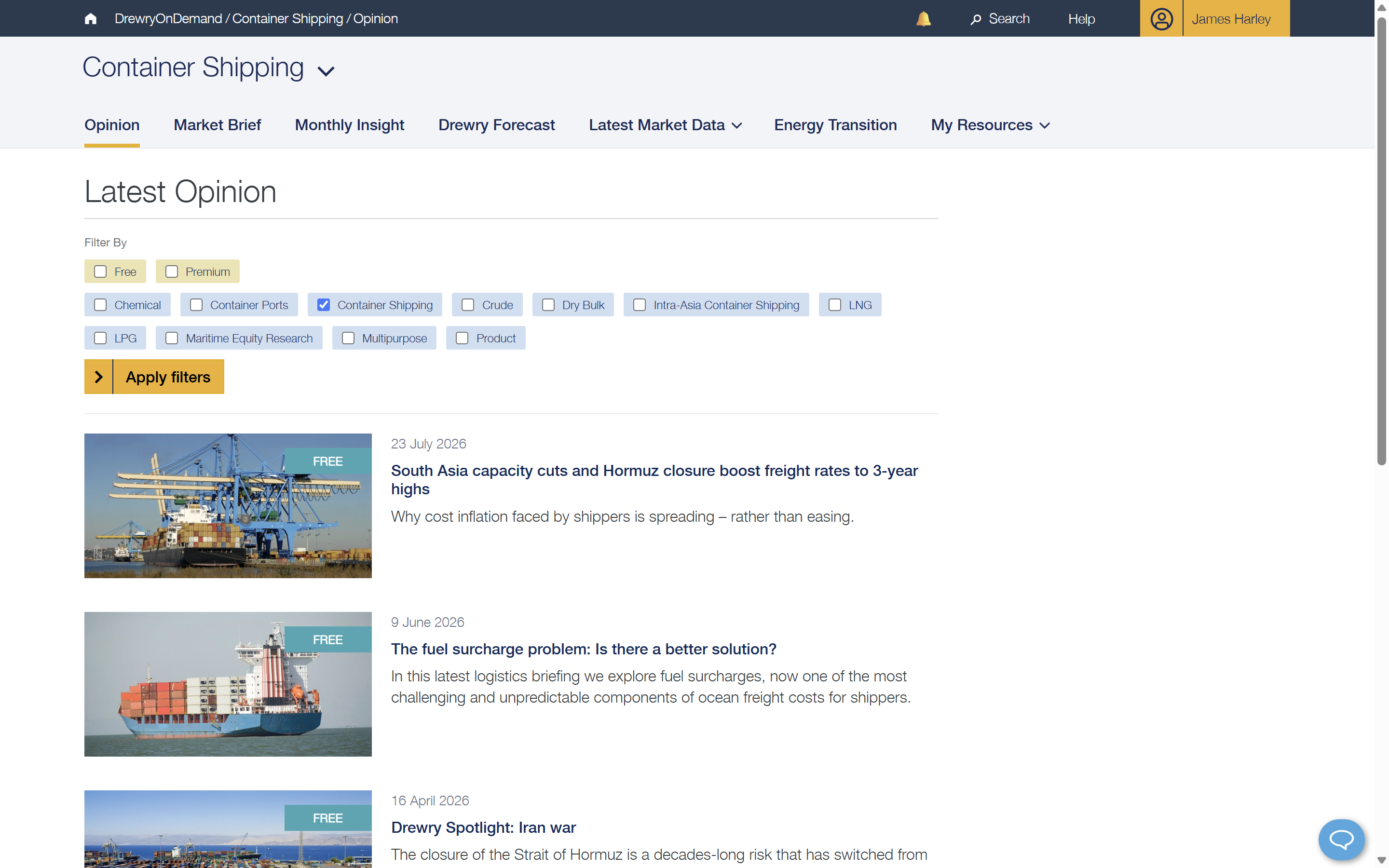Switch to the Market Brief tab

[217, 125]
